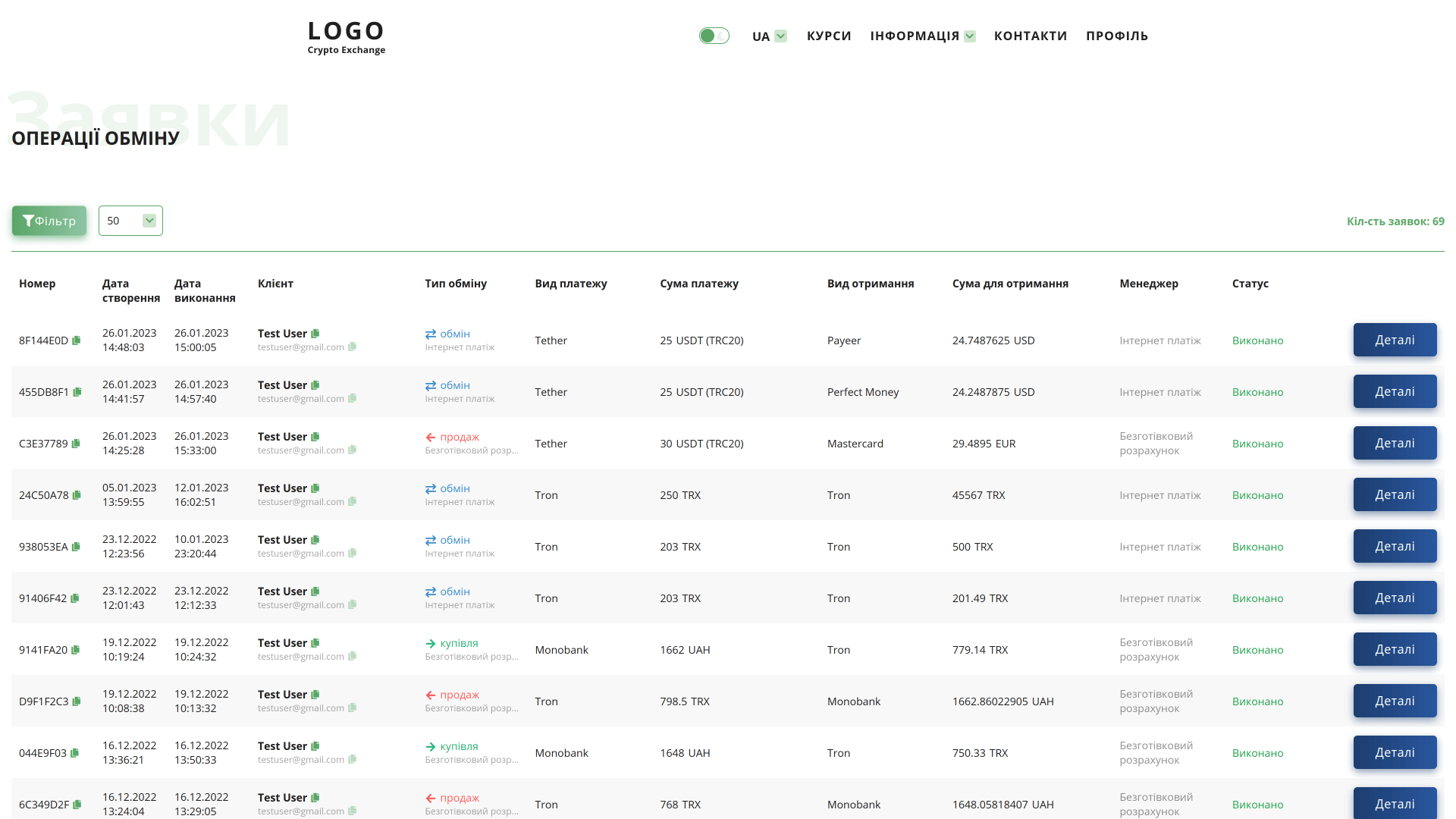Click the Дата створення column header
The image size is (1456, 819).
(x=131, y=290)
